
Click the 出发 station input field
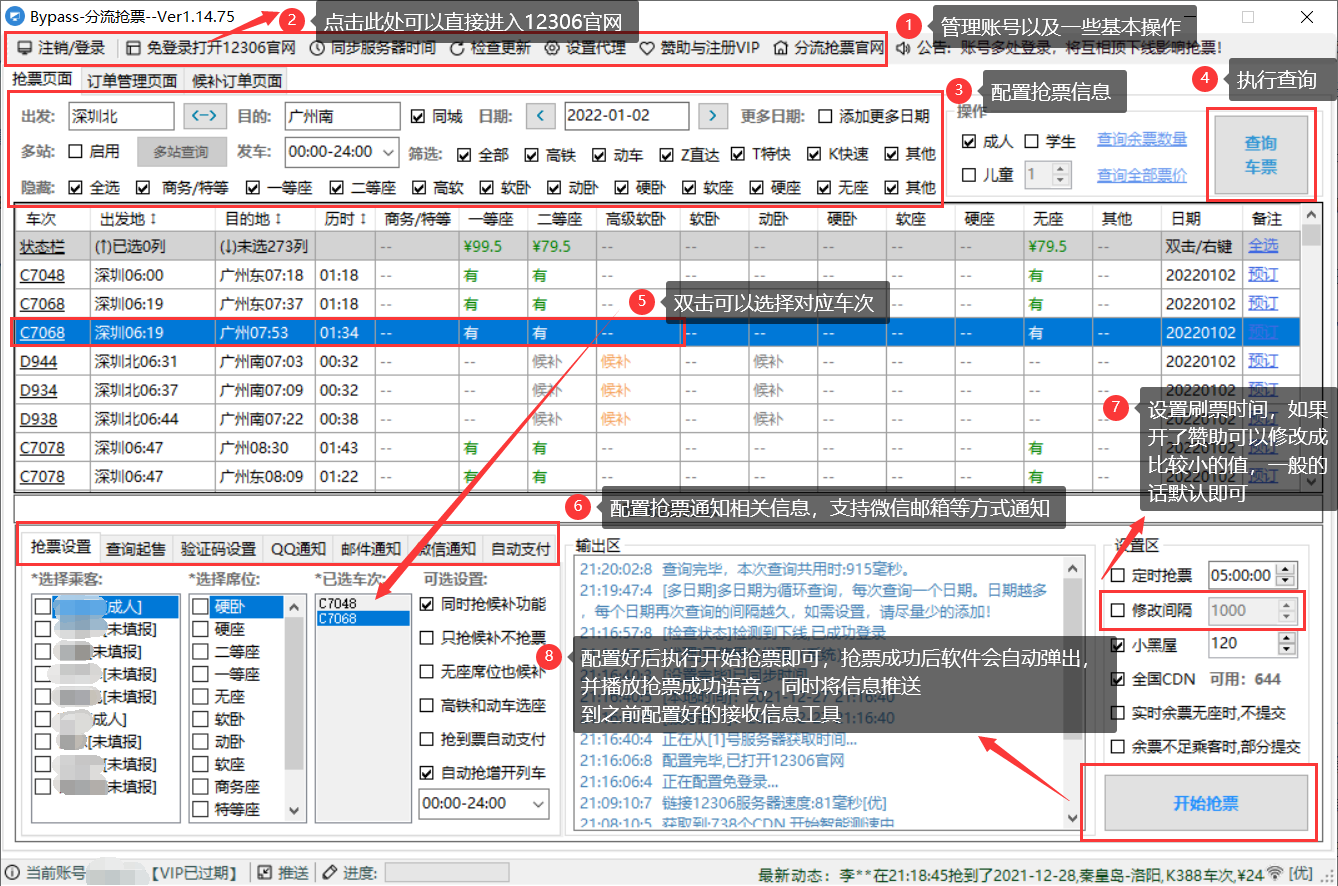point(121,116)
